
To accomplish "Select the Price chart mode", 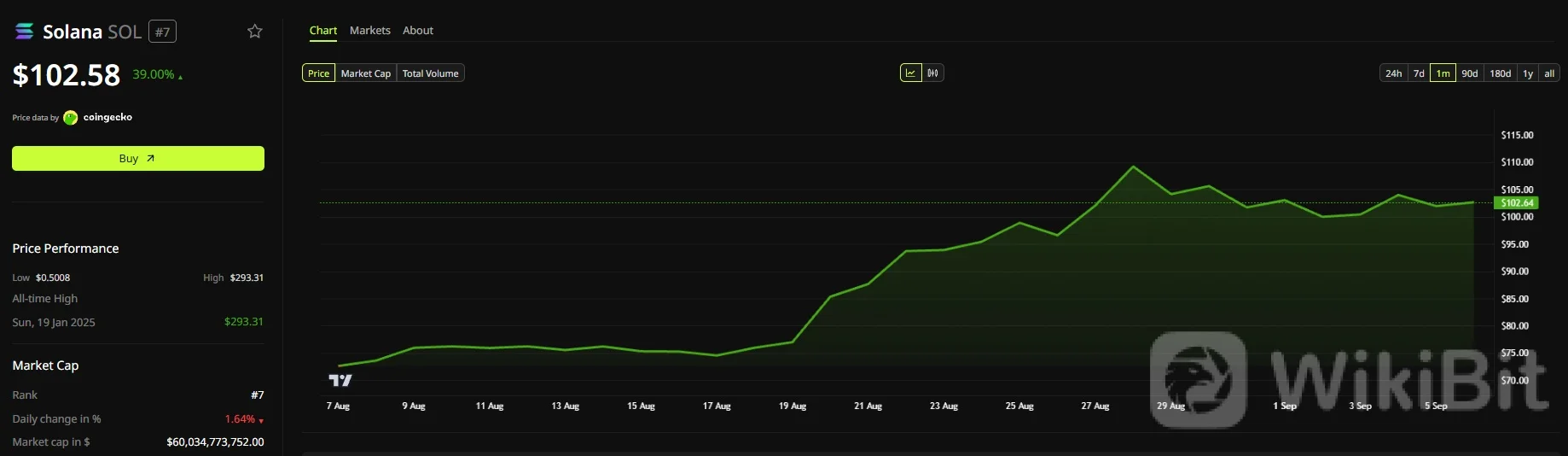I will pos(318,73).
